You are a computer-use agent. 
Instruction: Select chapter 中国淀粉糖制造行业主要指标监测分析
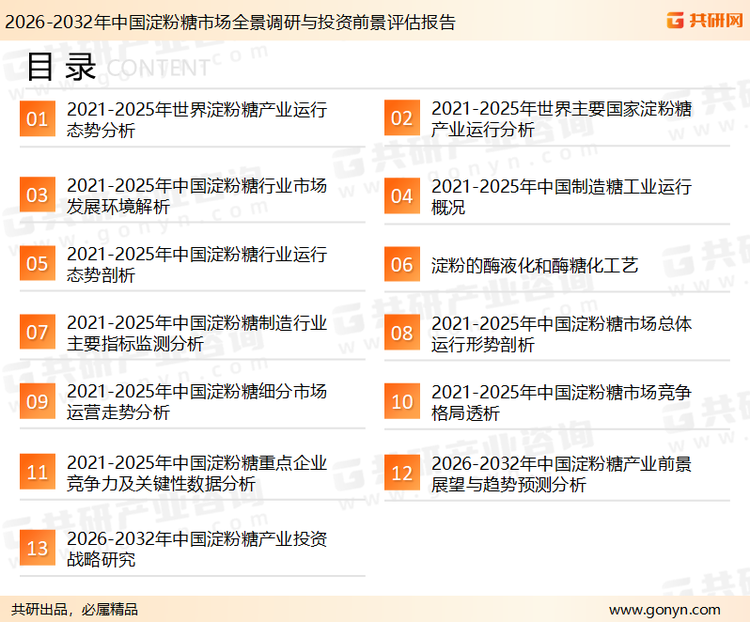pos(197,333)
